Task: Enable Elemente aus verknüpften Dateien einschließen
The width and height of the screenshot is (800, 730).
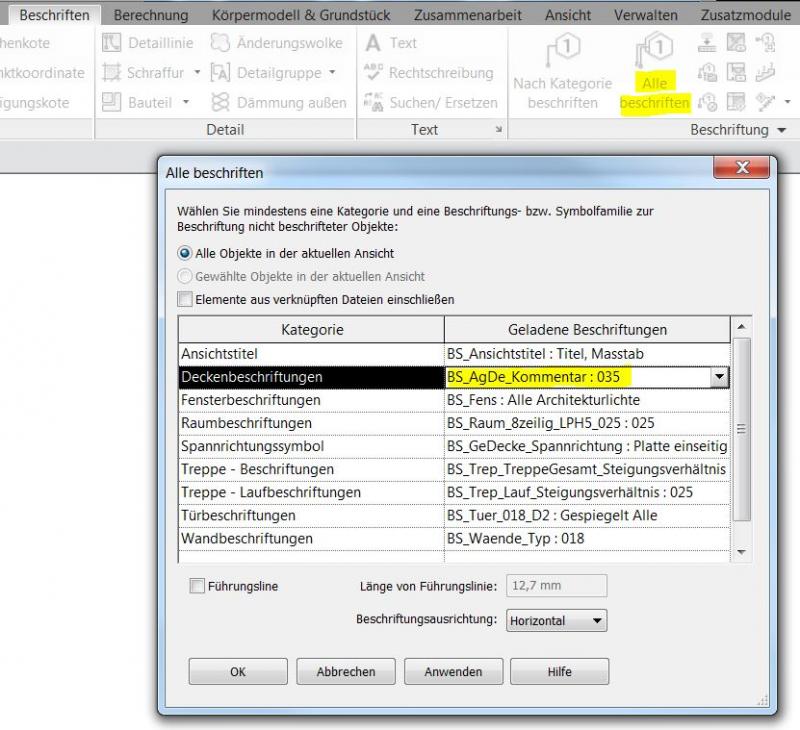Action: coord(185,299)
